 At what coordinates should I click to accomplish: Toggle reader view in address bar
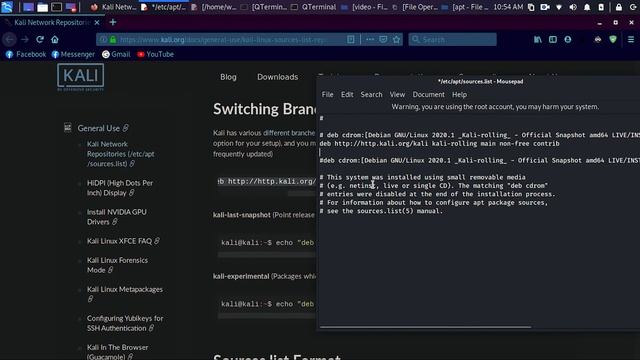coord(351,40)
